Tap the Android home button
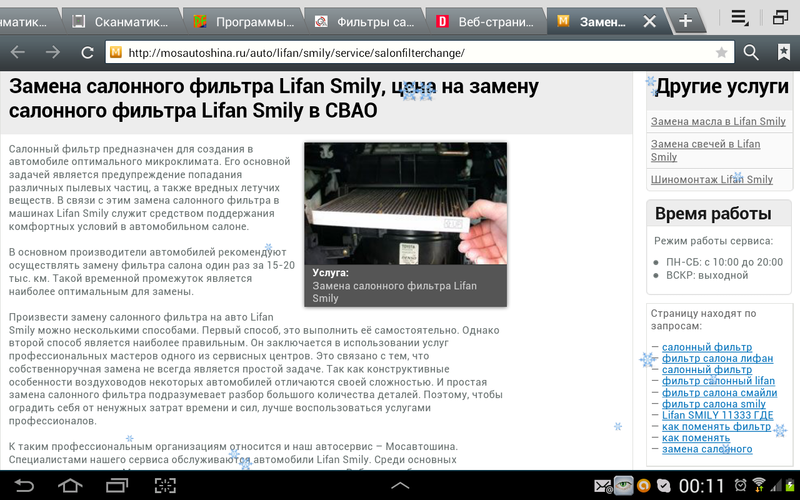The height and width of the screenshot is (500, 800). (70, 485)
